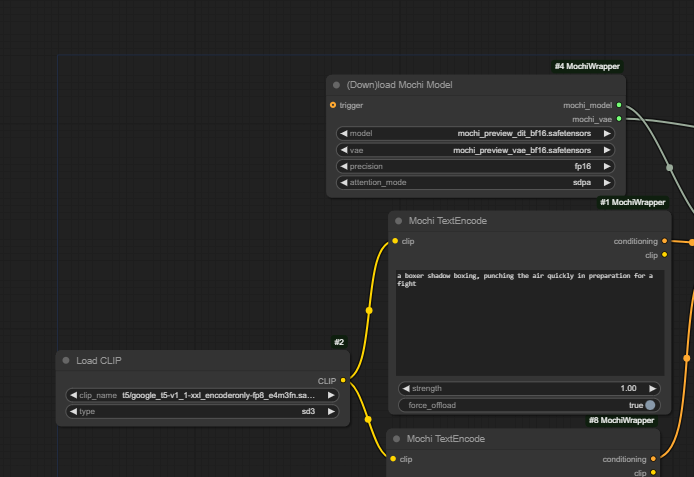Open the model dropdown mochi_preview_dit_bf16
The height and width of the screenshot is (477, 694).
(x=475, y=133)
